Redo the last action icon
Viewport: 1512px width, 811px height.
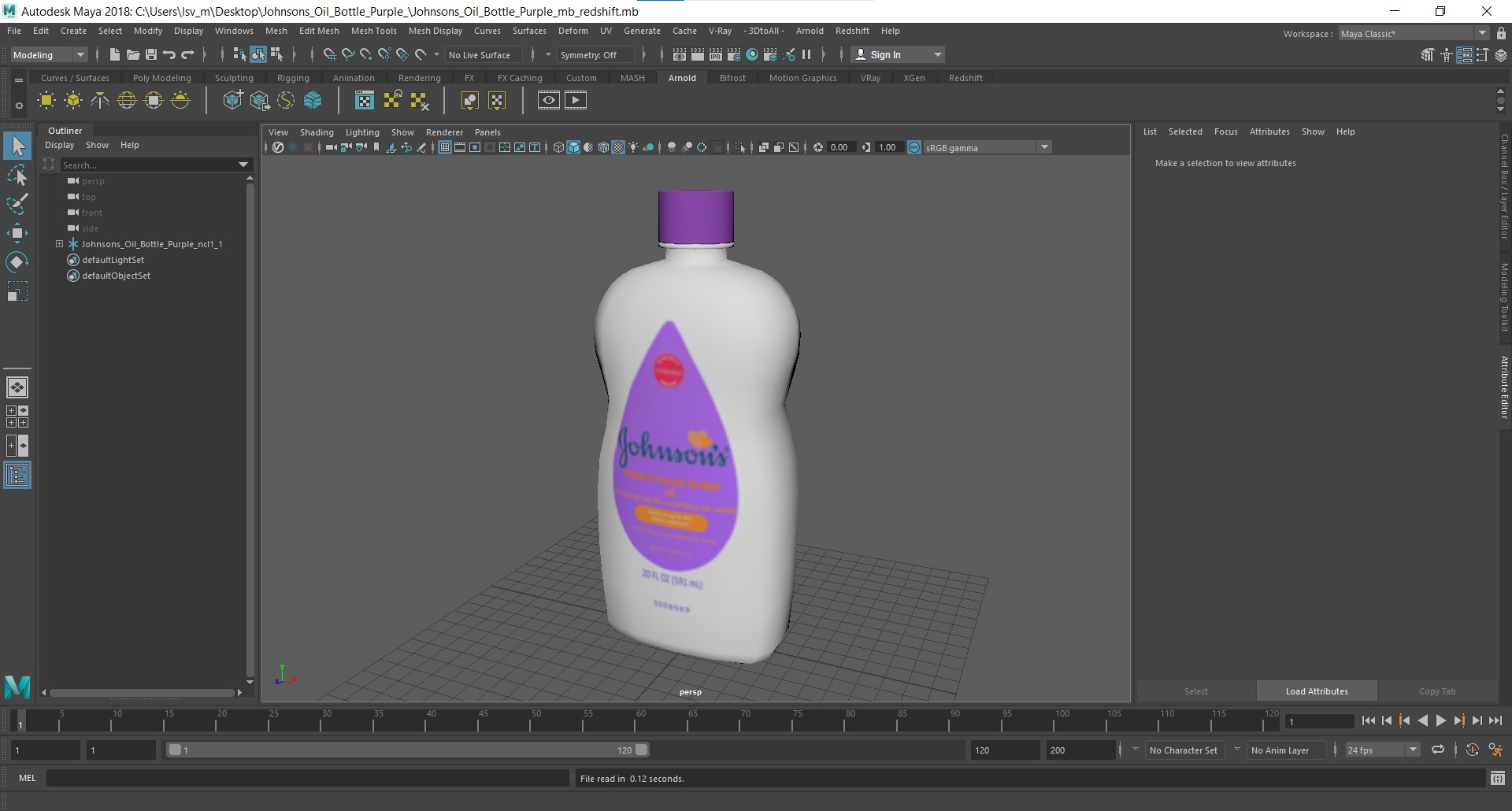[x=187, y=54]
